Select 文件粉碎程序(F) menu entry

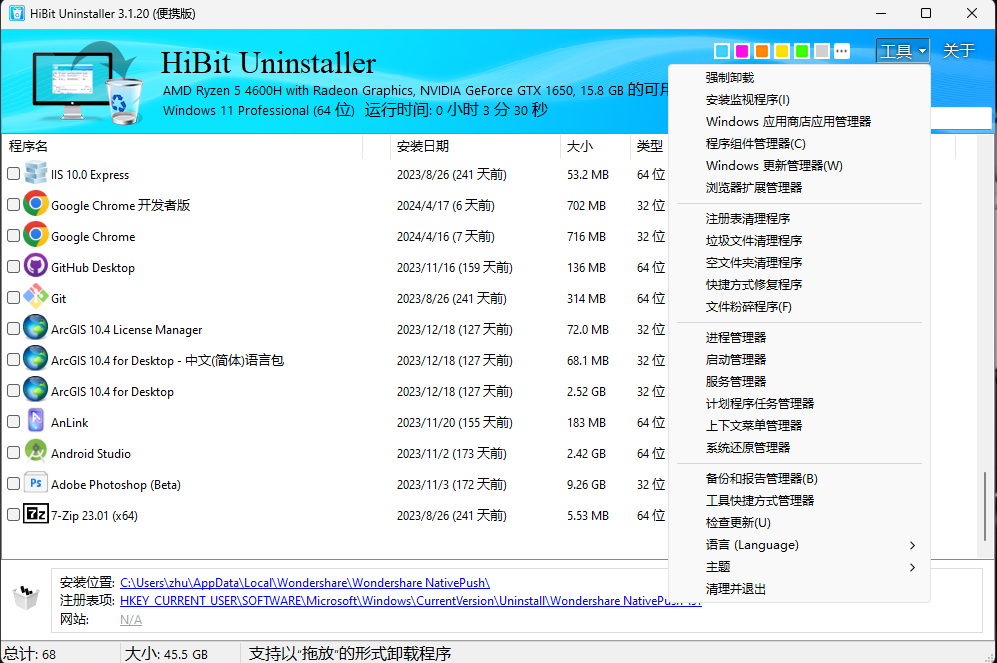coord(799,307)
